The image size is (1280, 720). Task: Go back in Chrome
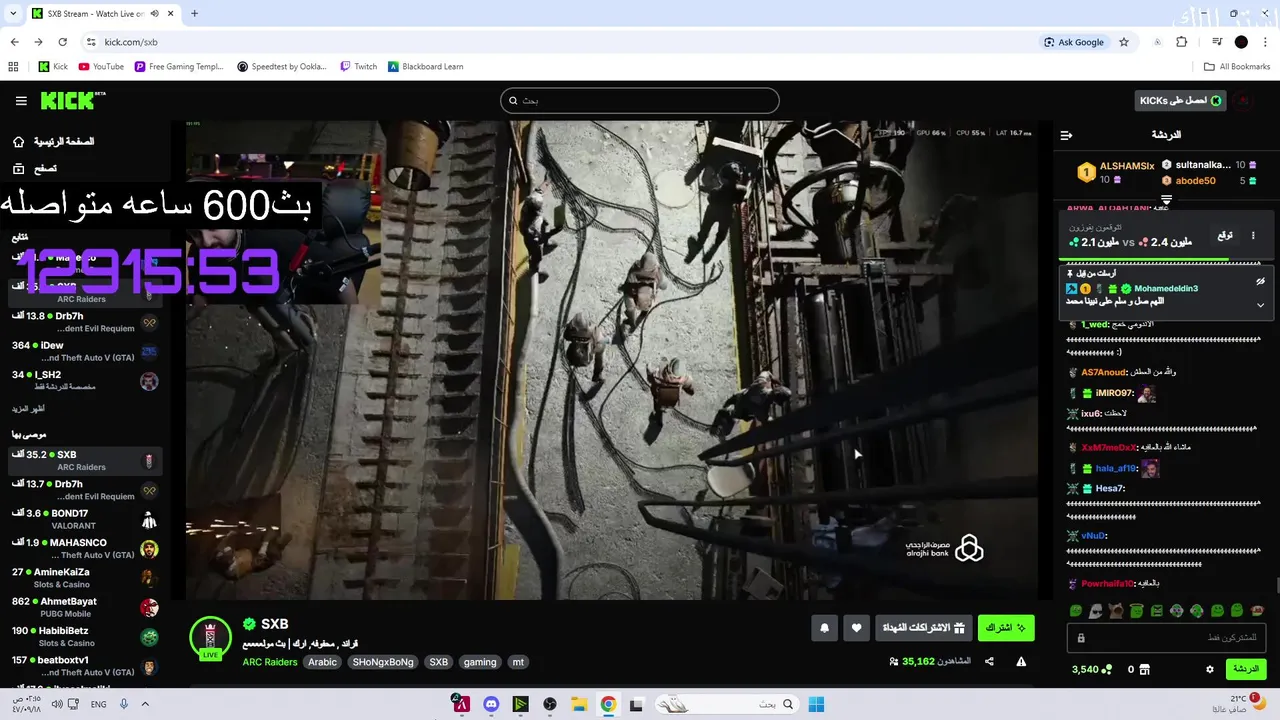pyautogui.click(x=14, y=42)
